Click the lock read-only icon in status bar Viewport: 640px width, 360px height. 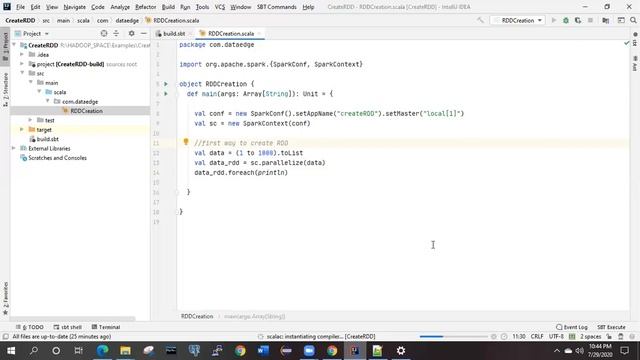tap(609, 337)
